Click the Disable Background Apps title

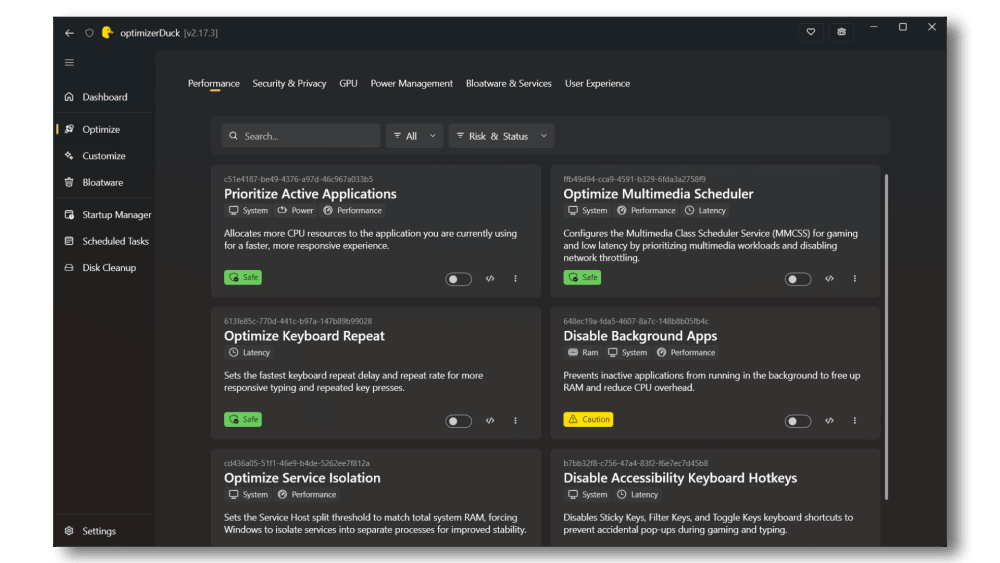(x=640, y=336)
